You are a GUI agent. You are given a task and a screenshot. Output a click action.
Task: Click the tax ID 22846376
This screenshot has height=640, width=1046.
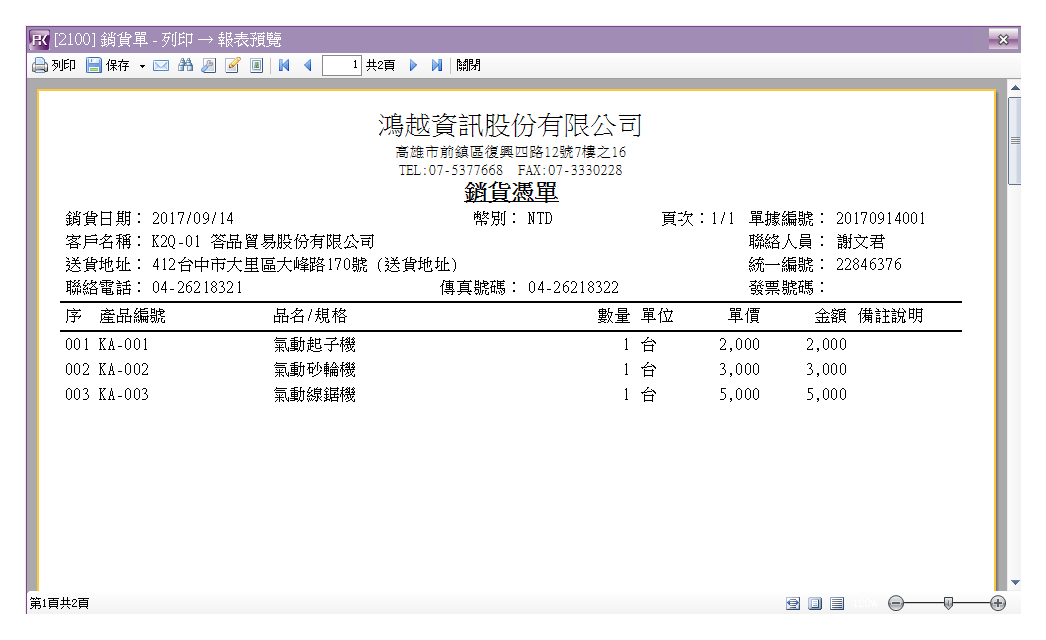[869, 264]
